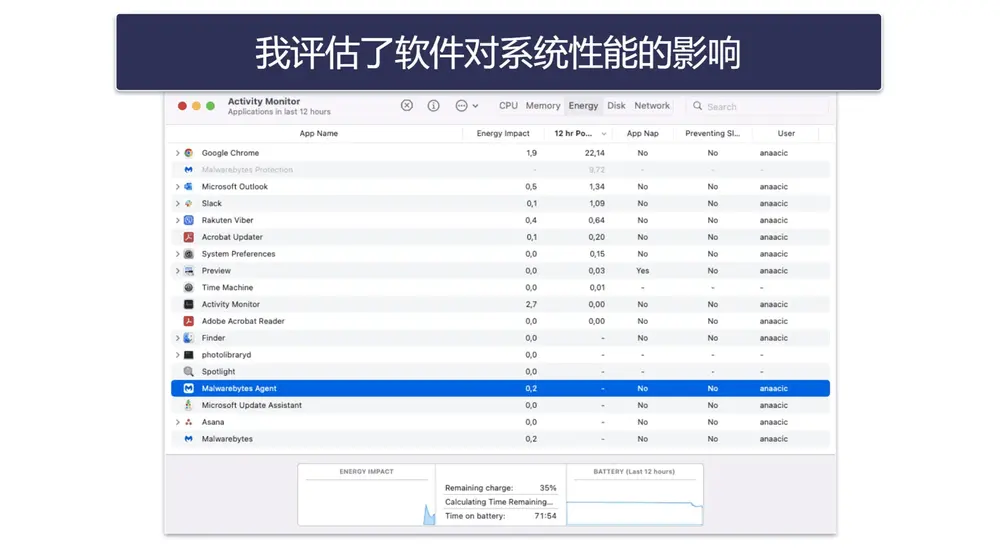
Task: Expand the Google Chrome row
Action: pyautogui.click(x=177, y=153)
